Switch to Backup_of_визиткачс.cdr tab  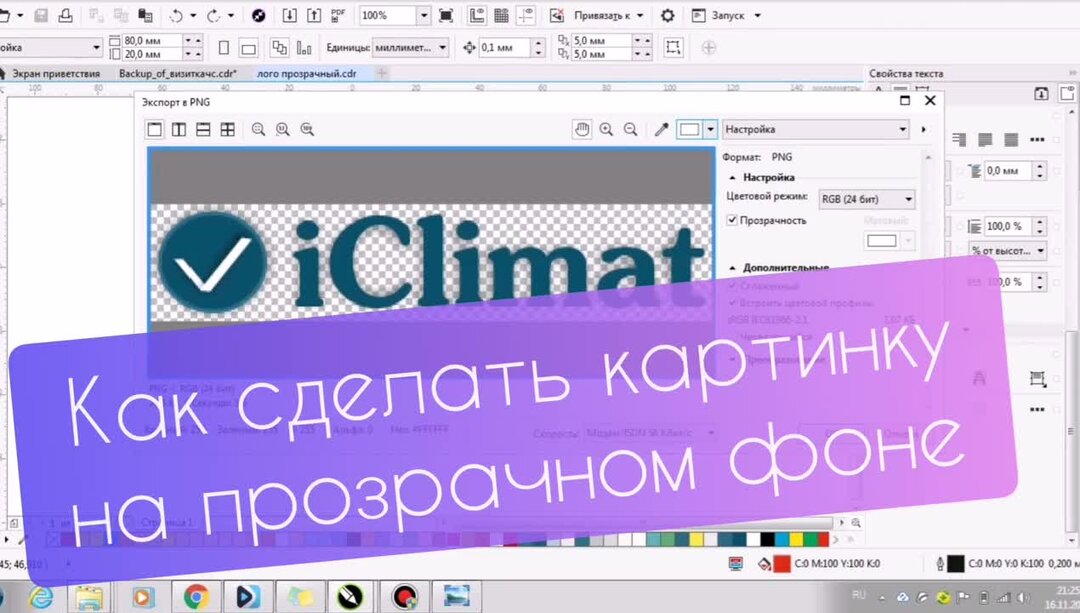click(178, 73)
